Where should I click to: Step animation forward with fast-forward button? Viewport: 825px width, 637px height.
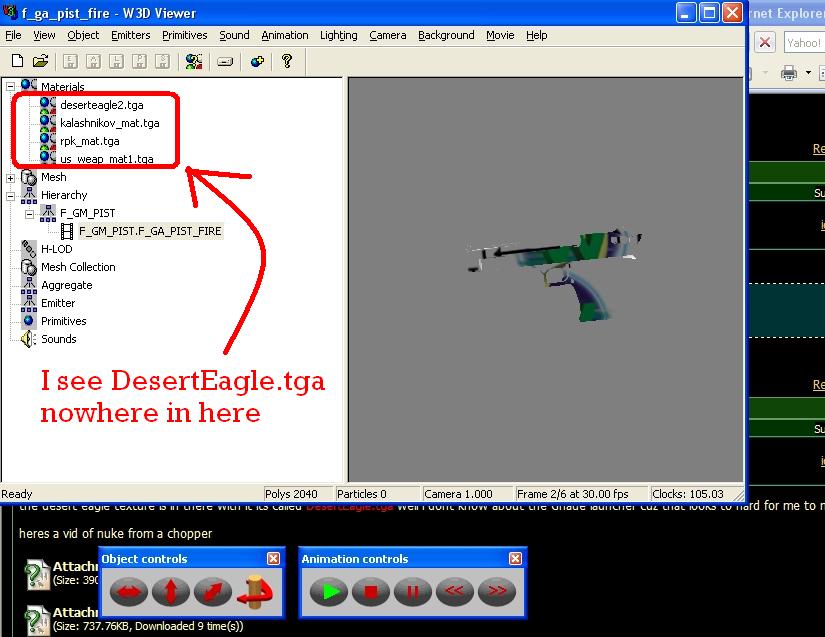pyautogui.click(x=496, y=591)
